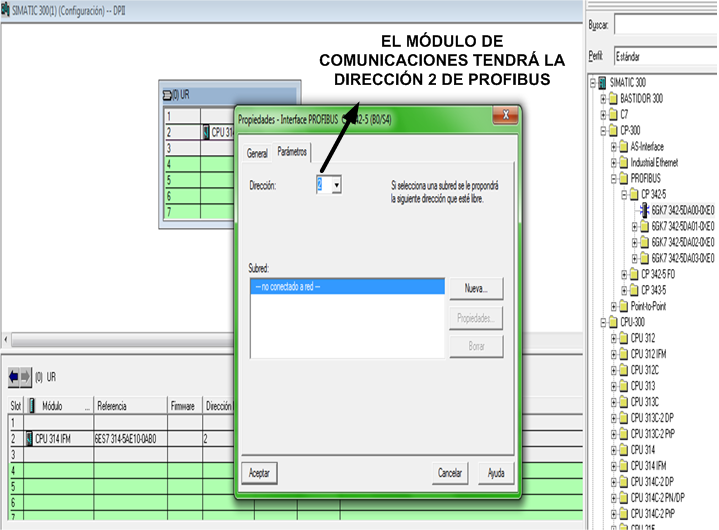Click the CPU-300 folder icon
This screenshot has height=530, width=719.
tap(614, 322)
